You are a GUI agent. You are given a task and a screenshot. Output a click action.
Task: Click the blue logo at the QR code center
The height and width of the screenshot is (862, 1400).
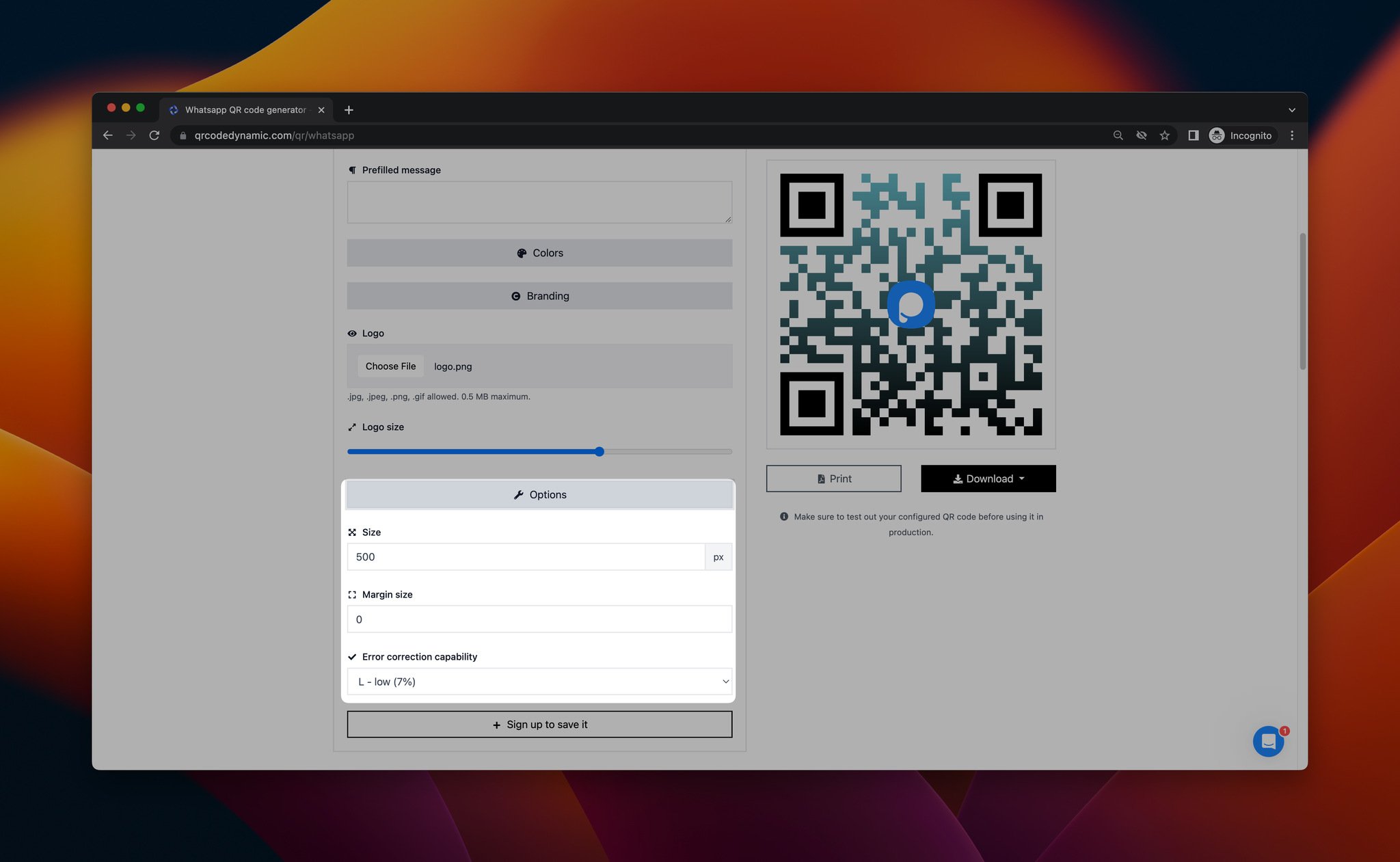pos(911,304)
